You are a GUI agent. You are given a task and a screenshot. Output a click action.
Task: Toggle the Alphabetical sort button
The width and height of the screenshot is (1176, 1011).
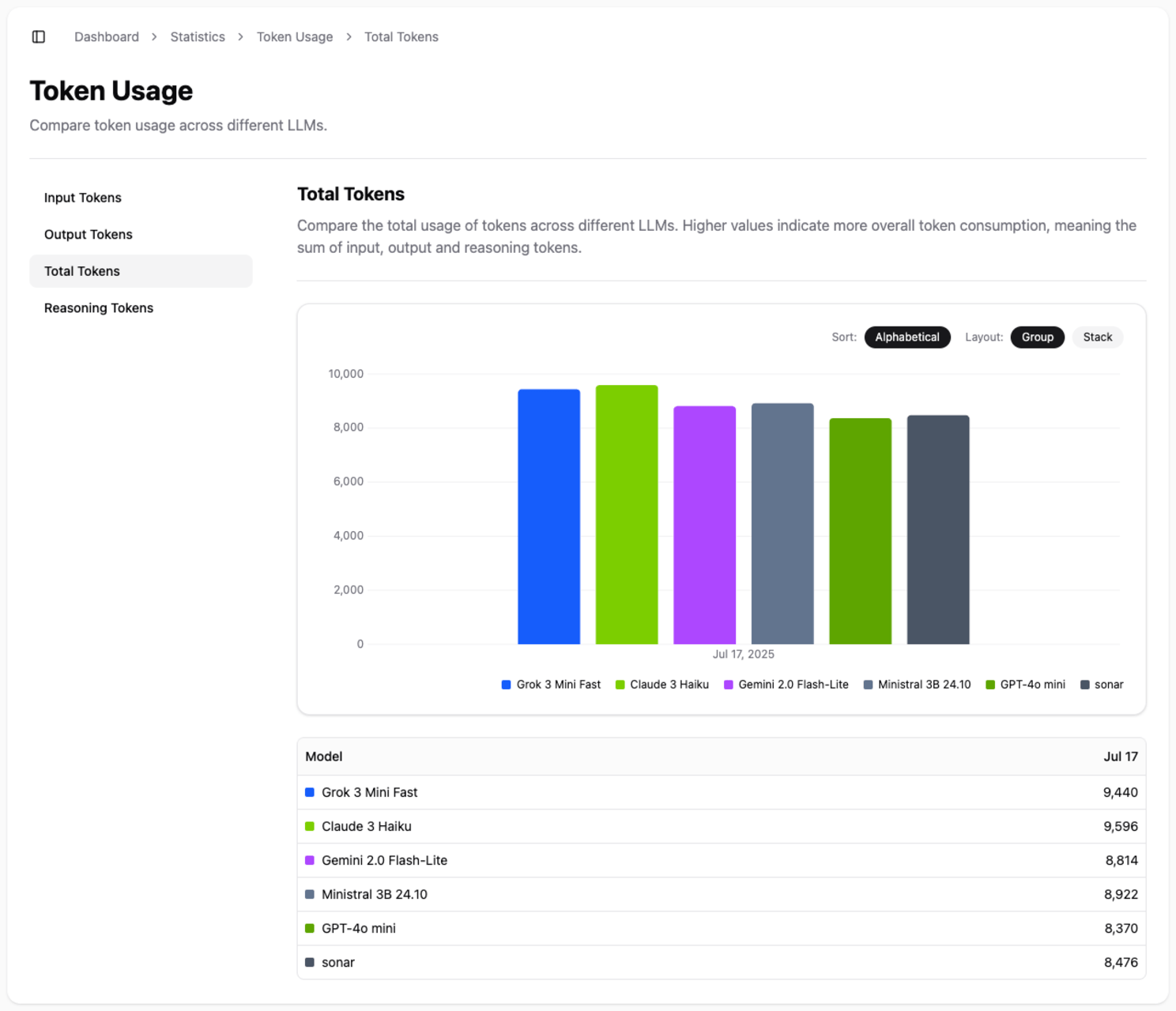tap(907, 337)
